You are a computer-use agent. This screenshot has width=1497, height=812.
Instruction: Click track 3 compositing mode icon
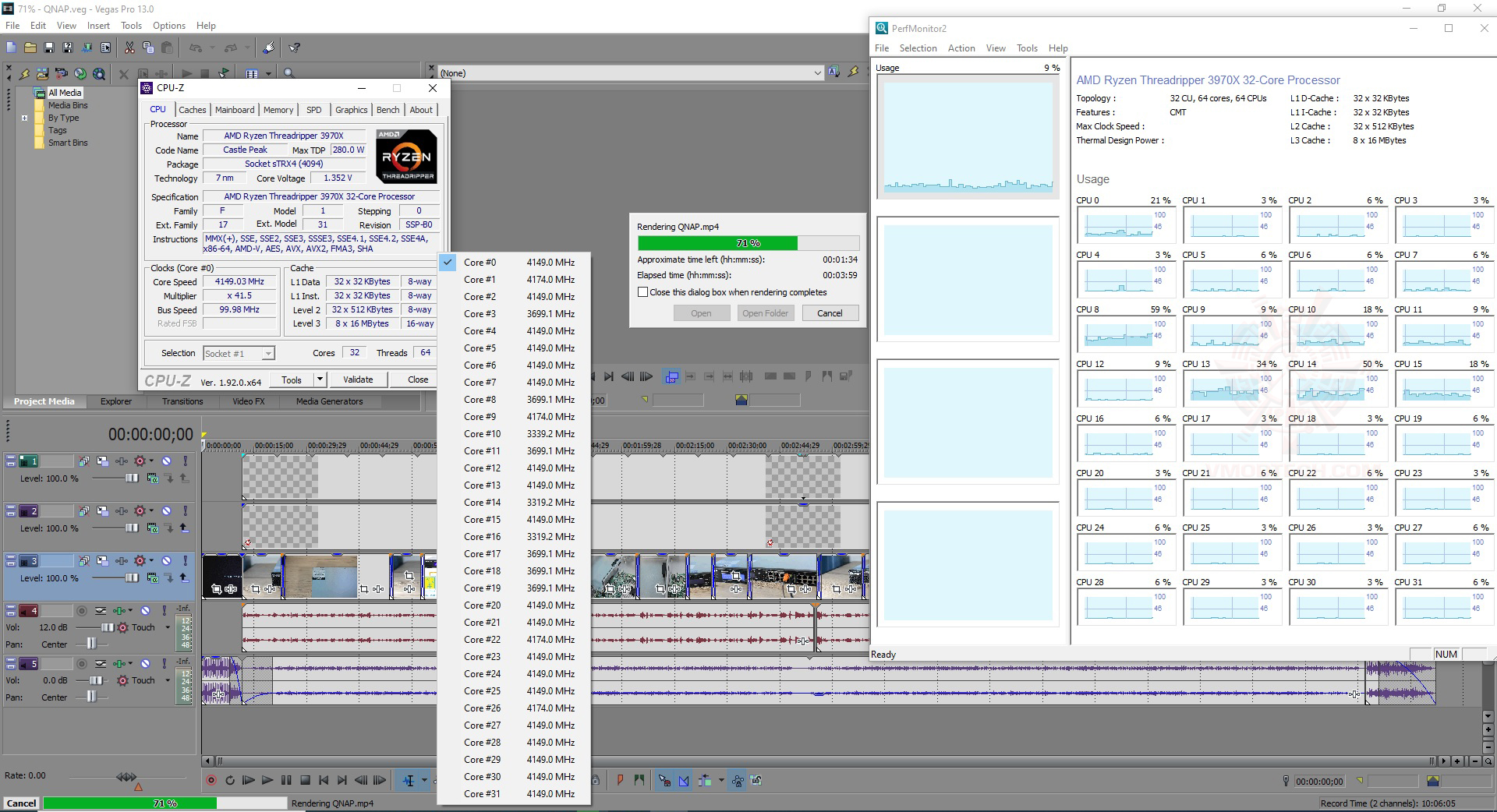[x=153, y=578]
